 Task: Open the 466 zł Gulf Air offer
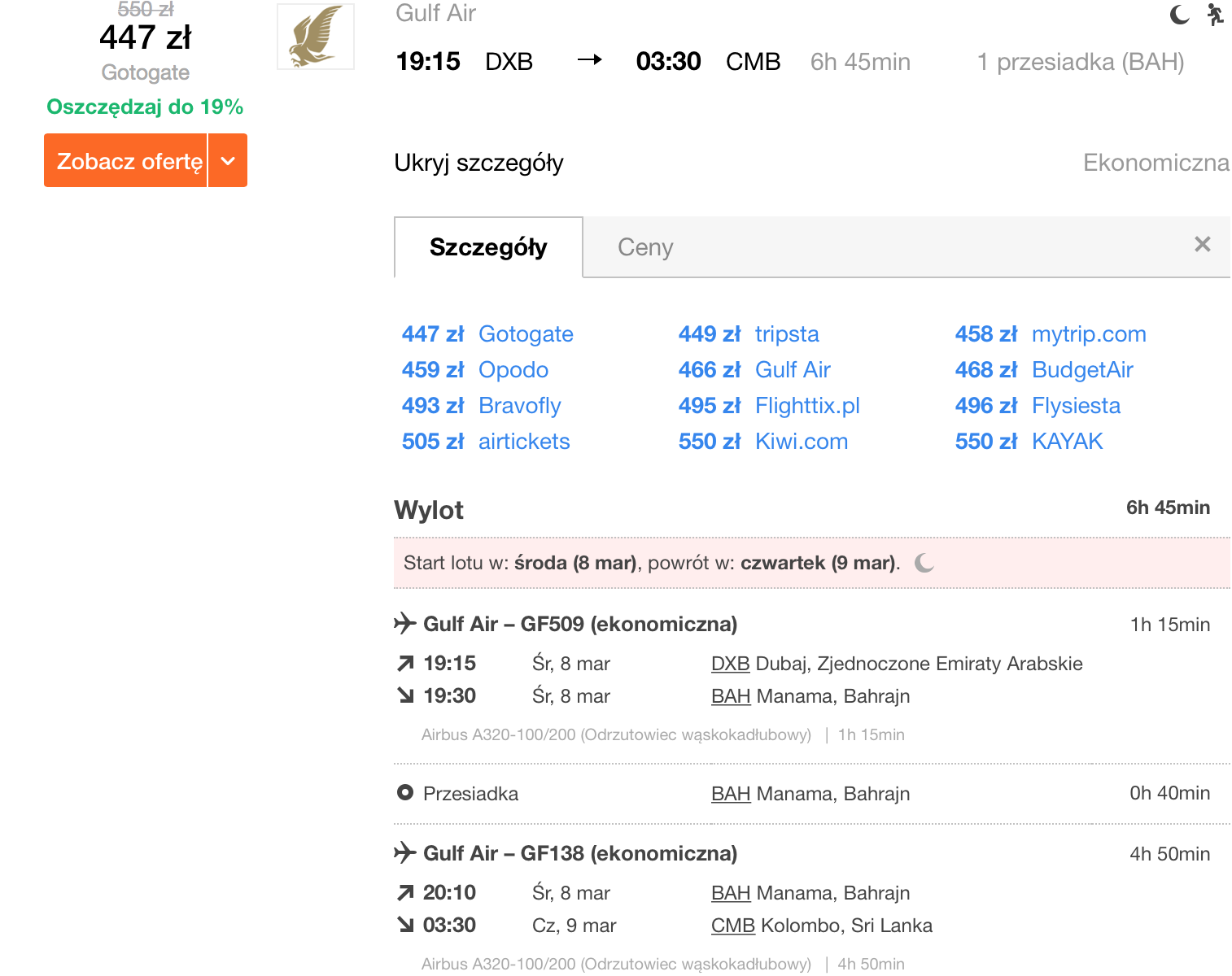point(754,370)
